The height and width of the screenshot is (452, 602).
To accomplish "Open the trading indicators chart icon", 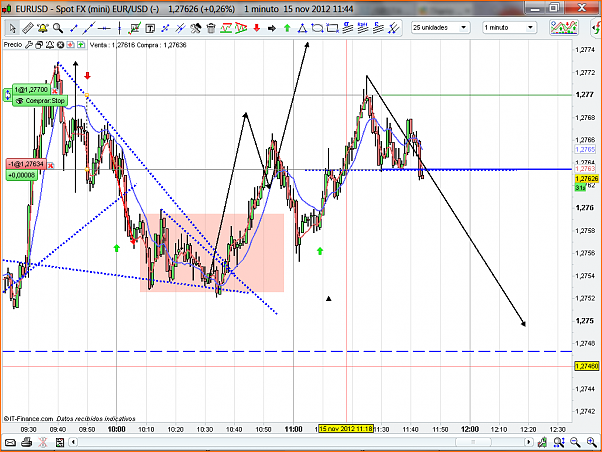I will coord(564,28).
